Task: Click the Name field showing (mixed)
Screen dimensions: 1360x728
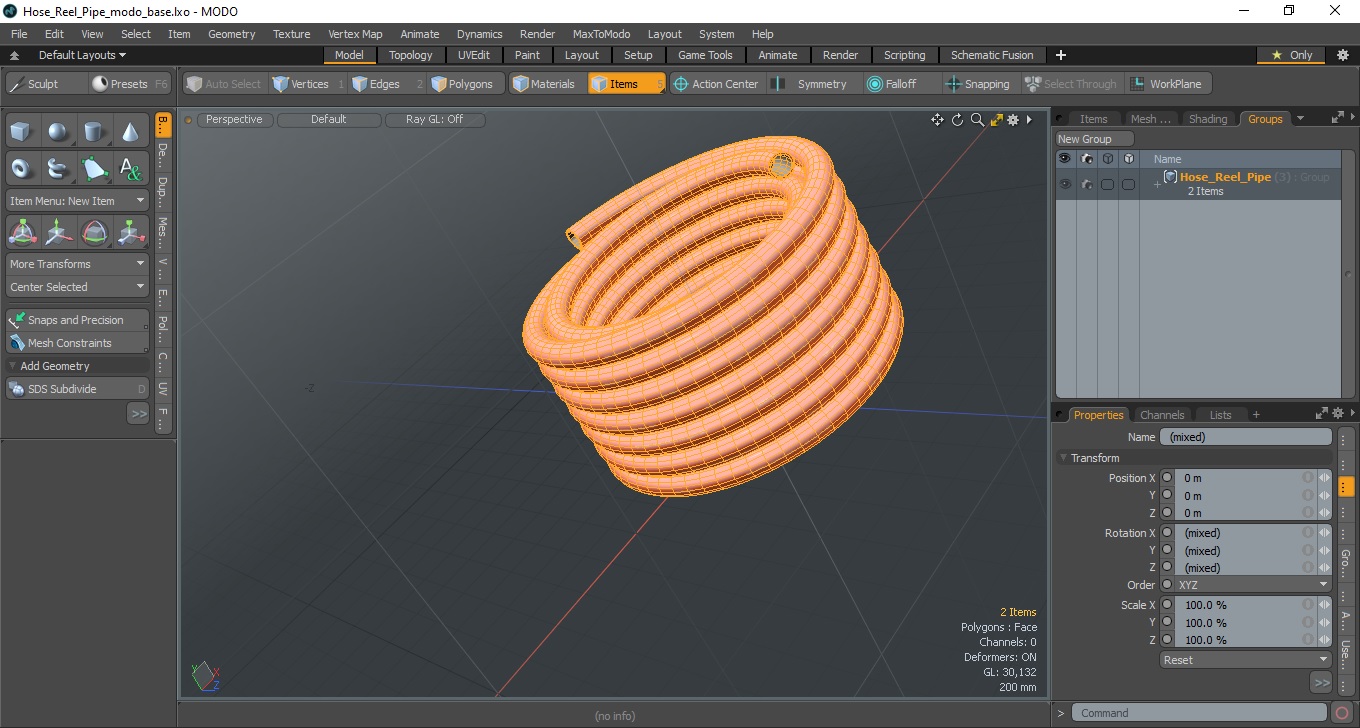Action: coord(1245,437)
